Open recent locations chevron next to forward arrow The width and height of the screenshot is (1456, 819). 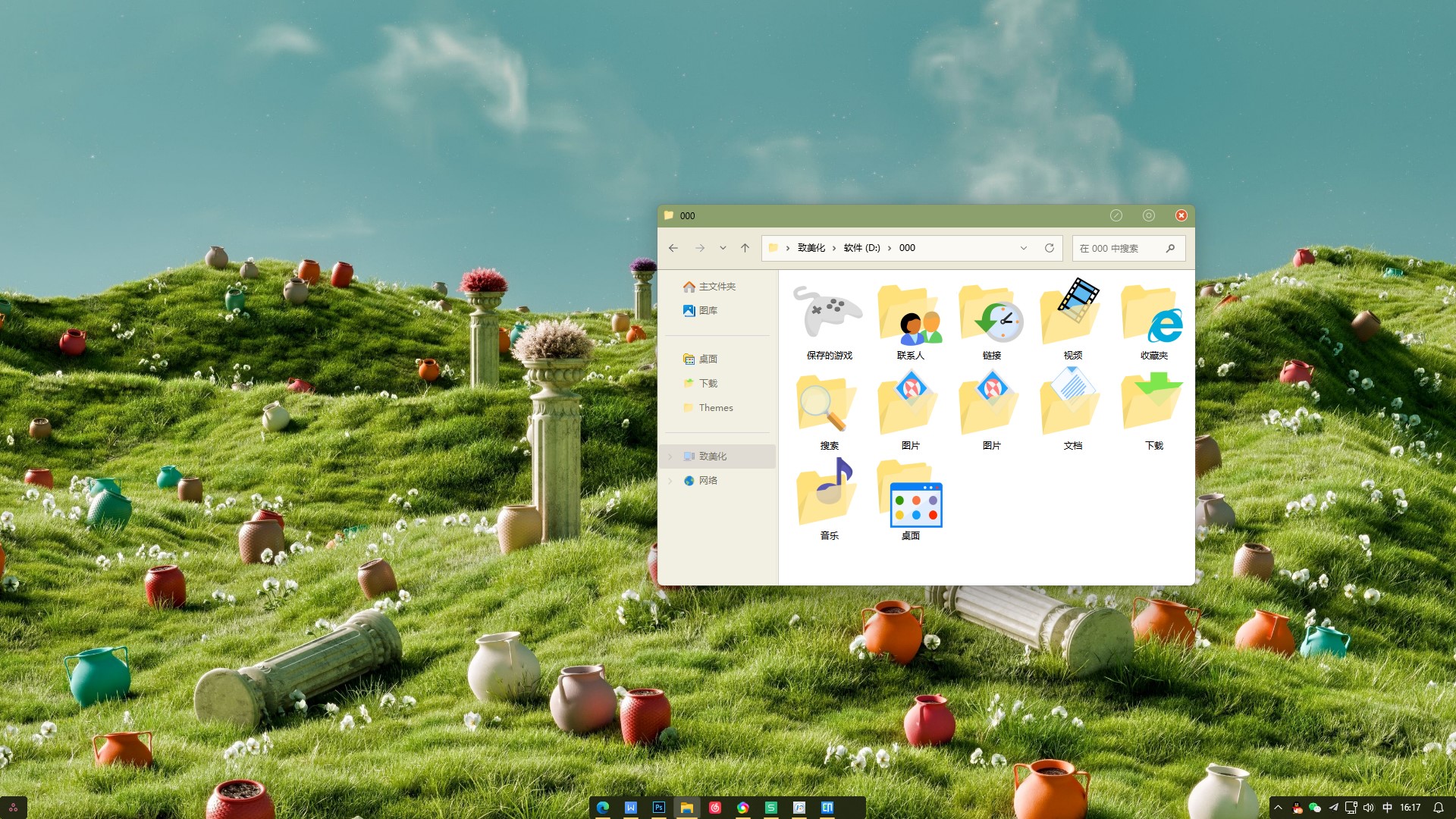723,248
